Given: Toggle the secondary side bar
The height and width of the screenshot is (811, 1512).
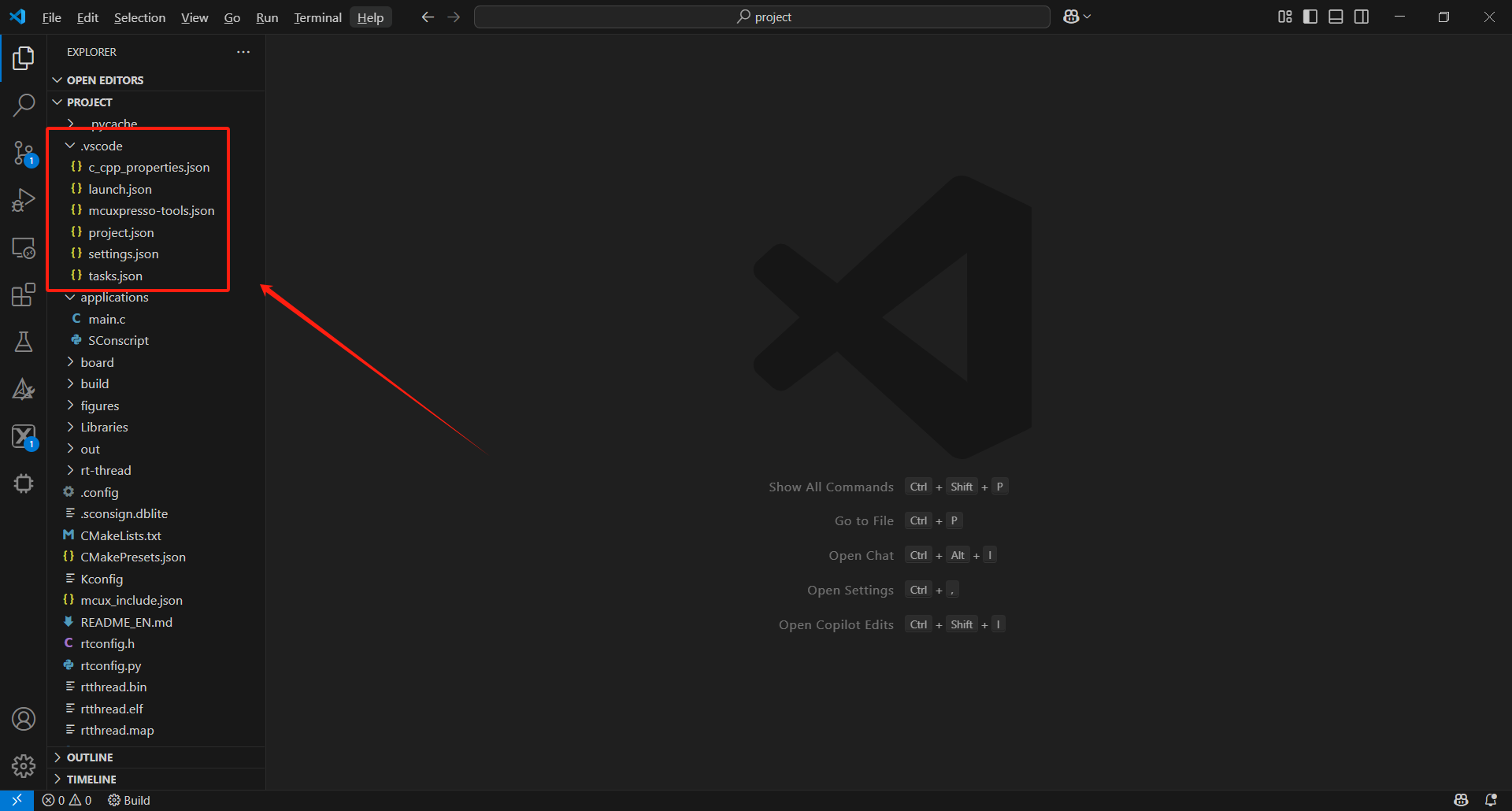Looking at the screenshot, I should (1362, 17).
